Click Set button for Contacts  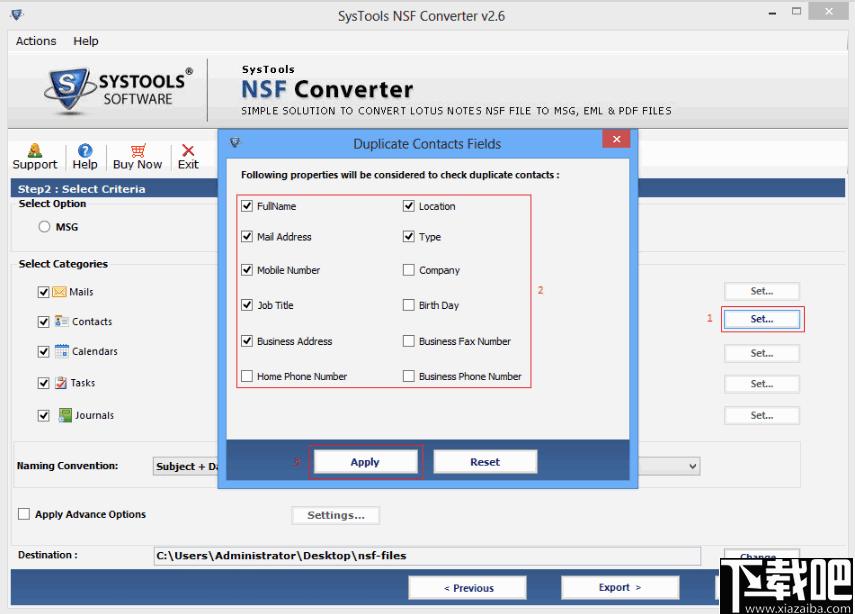pos(762,319)
